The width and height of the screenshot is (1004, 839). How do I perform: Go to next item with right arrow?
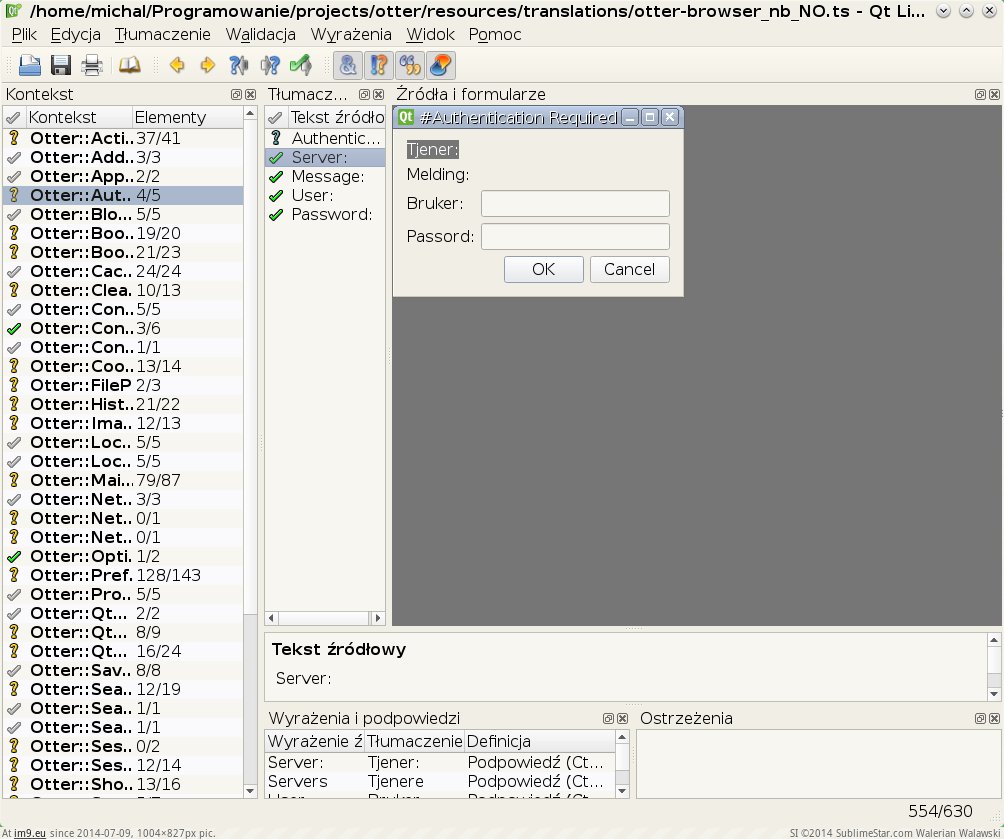[208, 66]
